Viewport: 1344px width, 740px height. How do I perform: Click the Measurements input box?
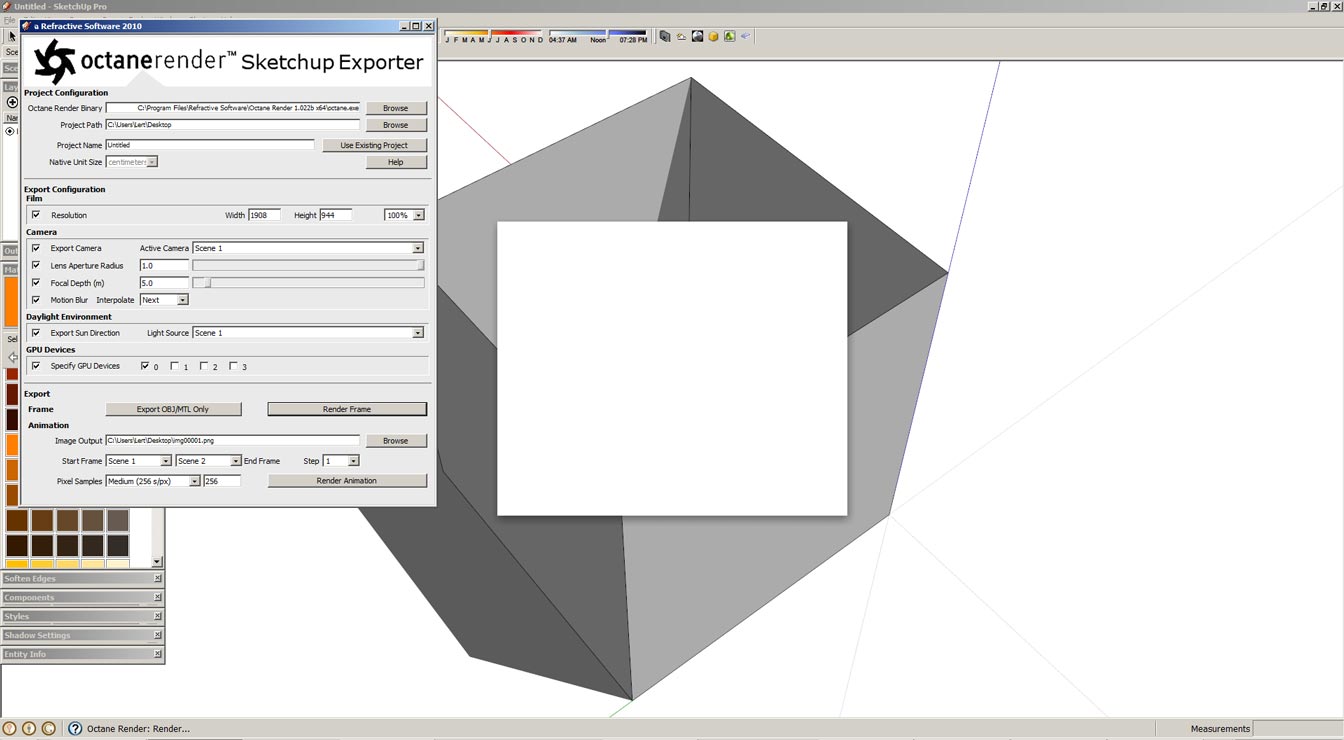tap(1297, 729)
